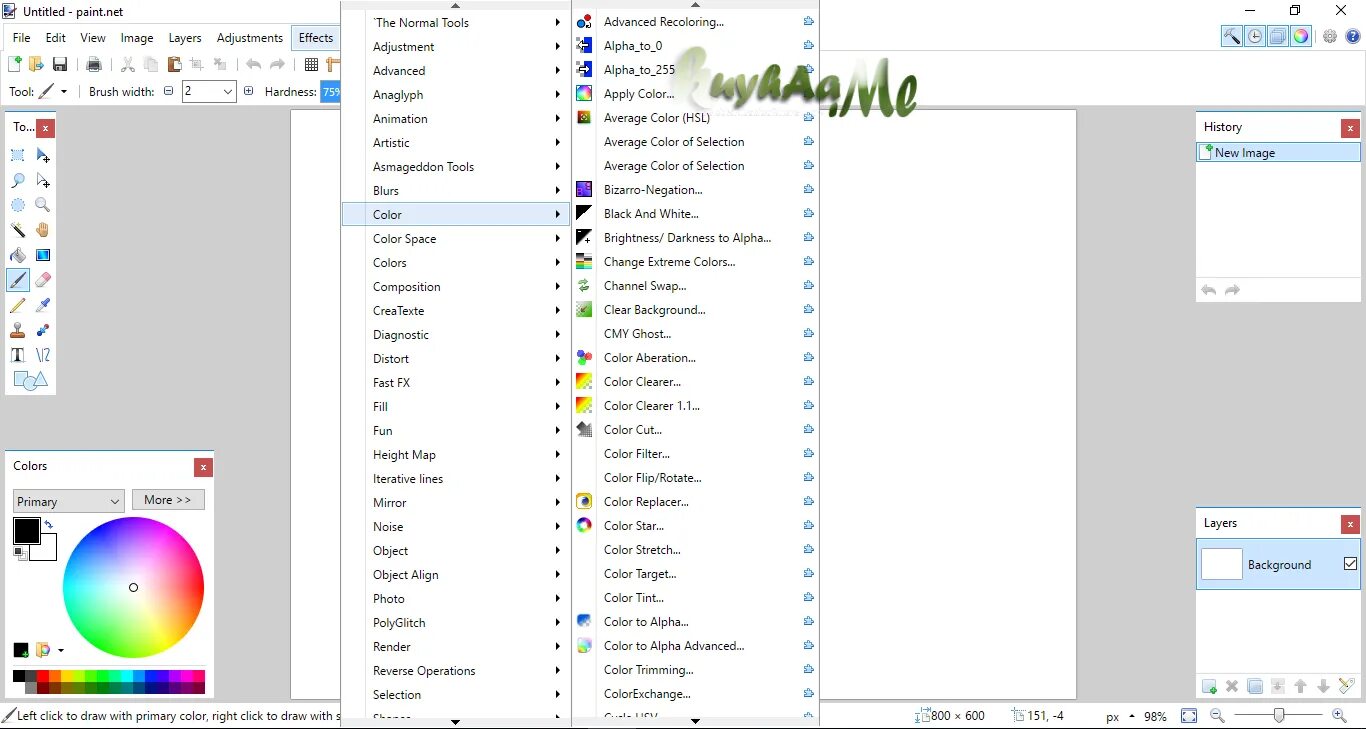Image resolution: width=1366 pixels, height=729 pixels.
Task: Expand the Render submenu
Action: coord(455,646)
